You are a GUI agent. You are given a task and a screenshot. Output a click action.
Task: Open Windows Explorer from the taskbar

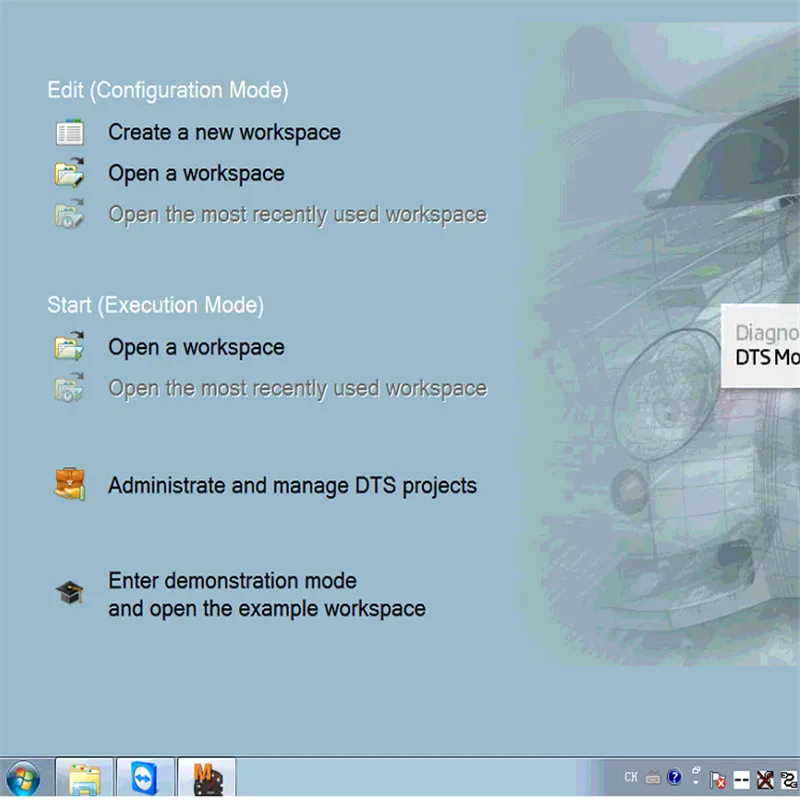[85, 779]
